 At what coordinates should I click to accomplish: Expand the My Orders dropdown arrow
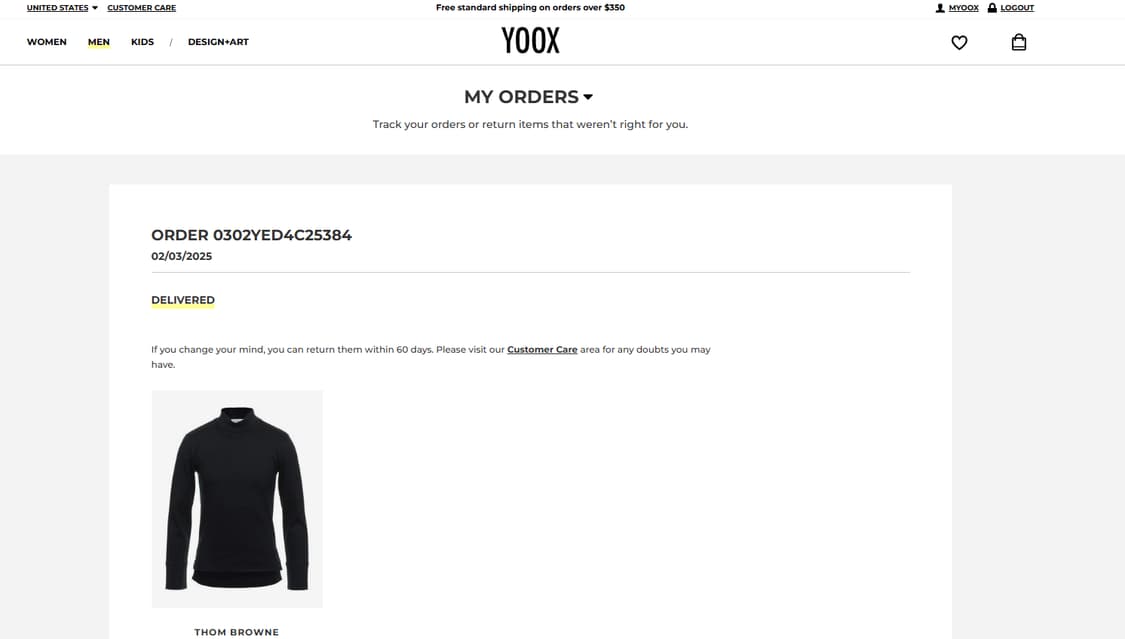588,97
